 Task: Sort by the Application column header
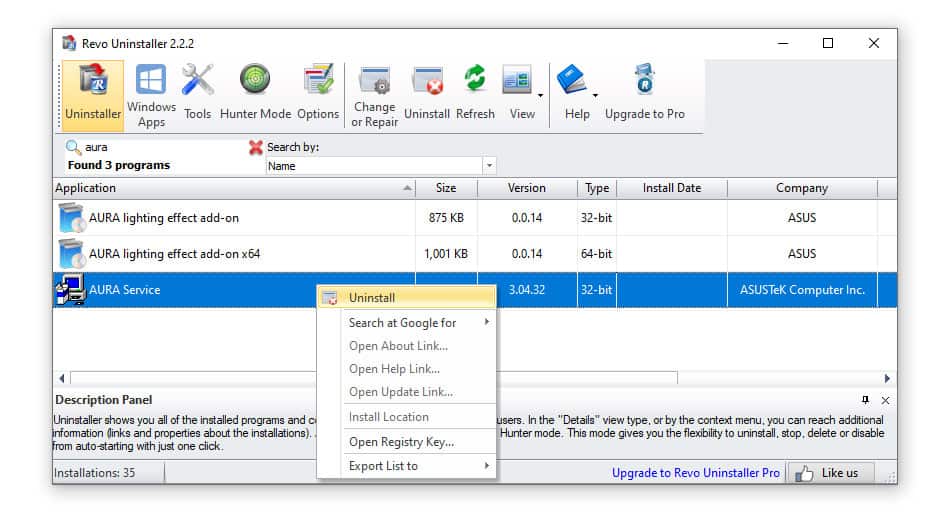click(235, 188)
